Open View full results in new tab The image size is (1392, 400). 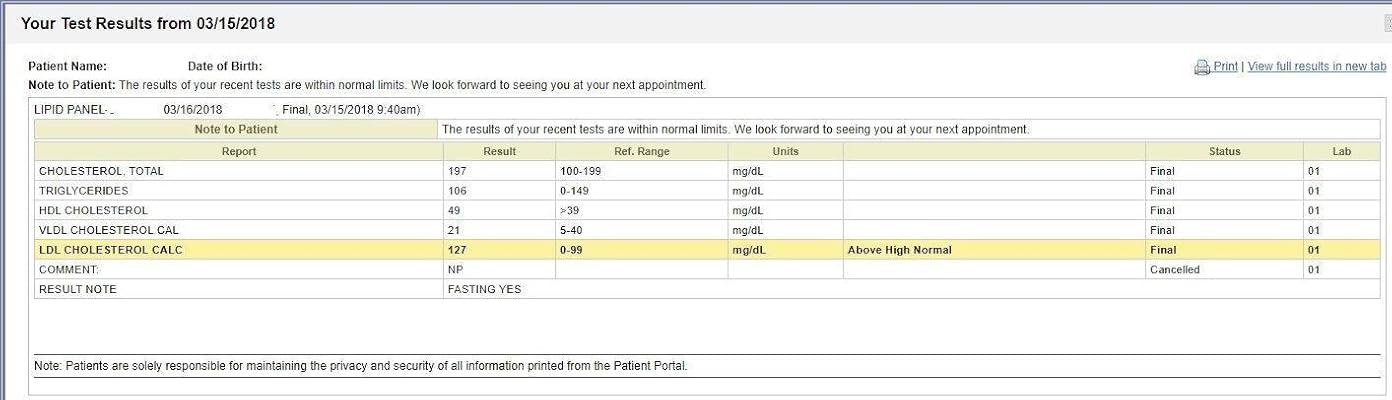(1316, 67)
